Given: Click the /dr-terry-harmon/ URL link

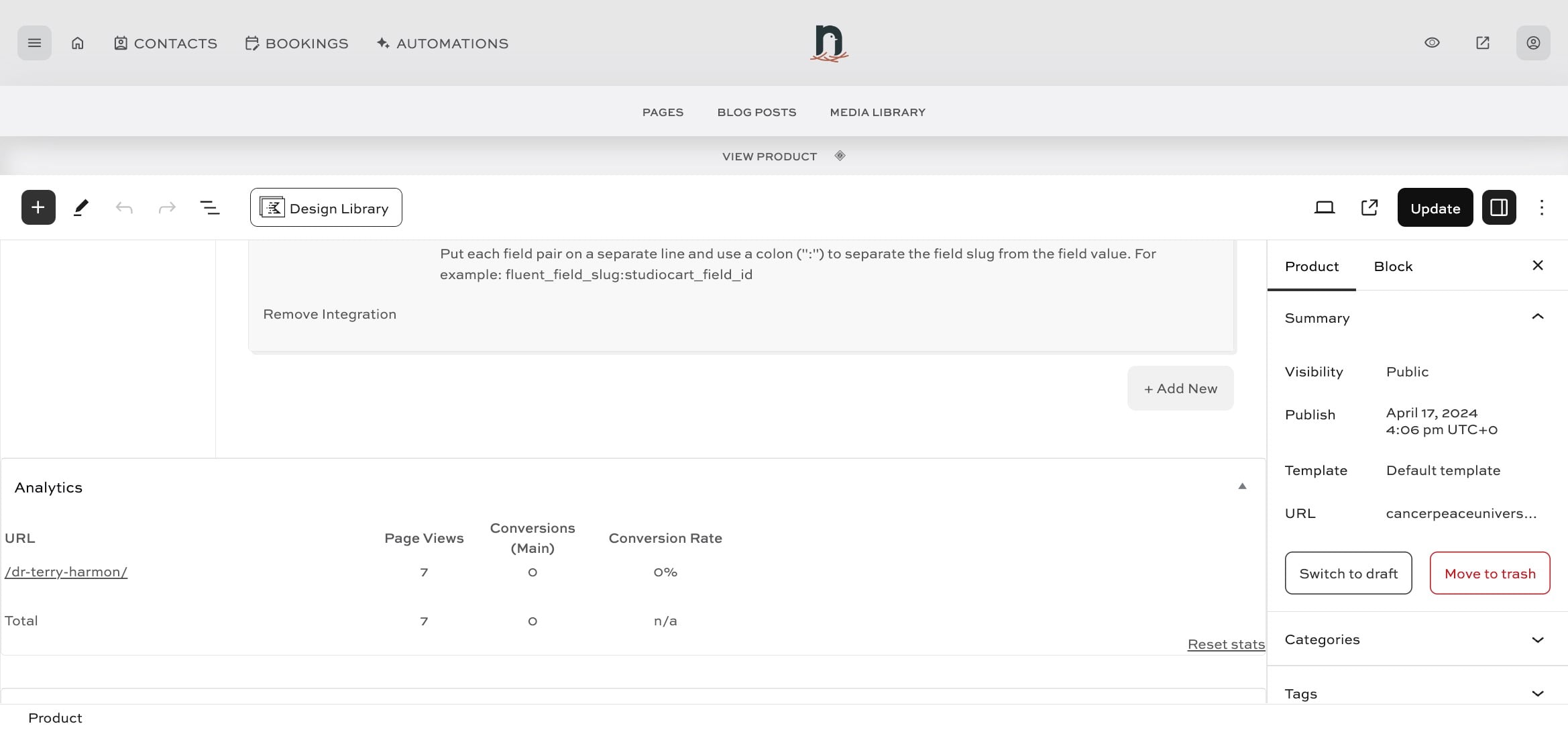Looking at the screenshot, I should [66, 572].
